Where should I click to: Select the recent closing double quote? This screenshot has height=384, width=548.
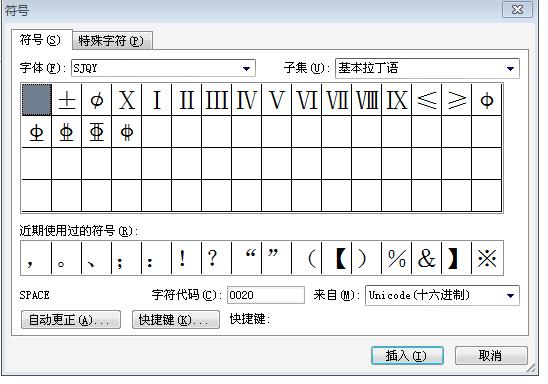tap(277, 258)
